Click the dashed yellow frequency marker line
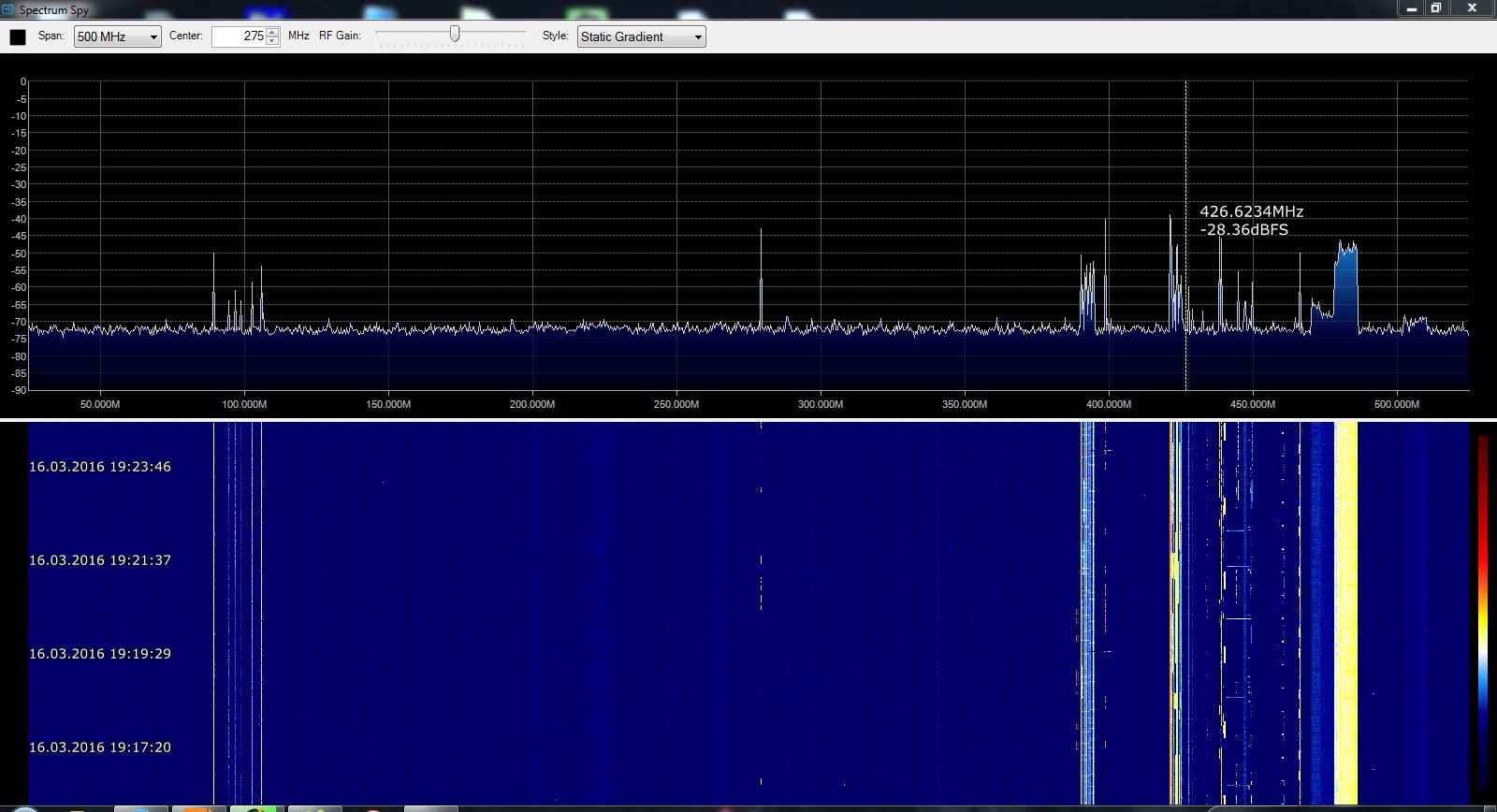This screenshot has height=812, width=1497. click(x=1185, y=236)
